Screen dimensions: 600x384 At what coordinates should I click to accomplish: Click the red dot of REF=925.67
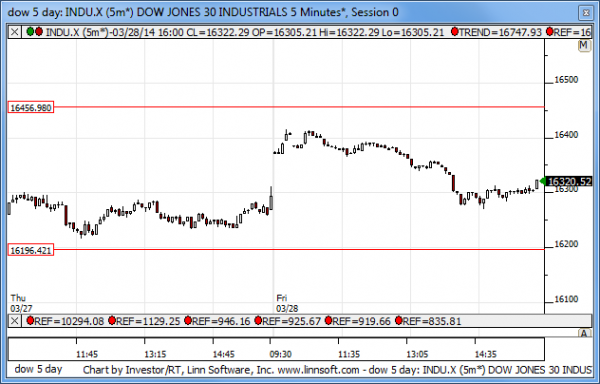point(258,321)
